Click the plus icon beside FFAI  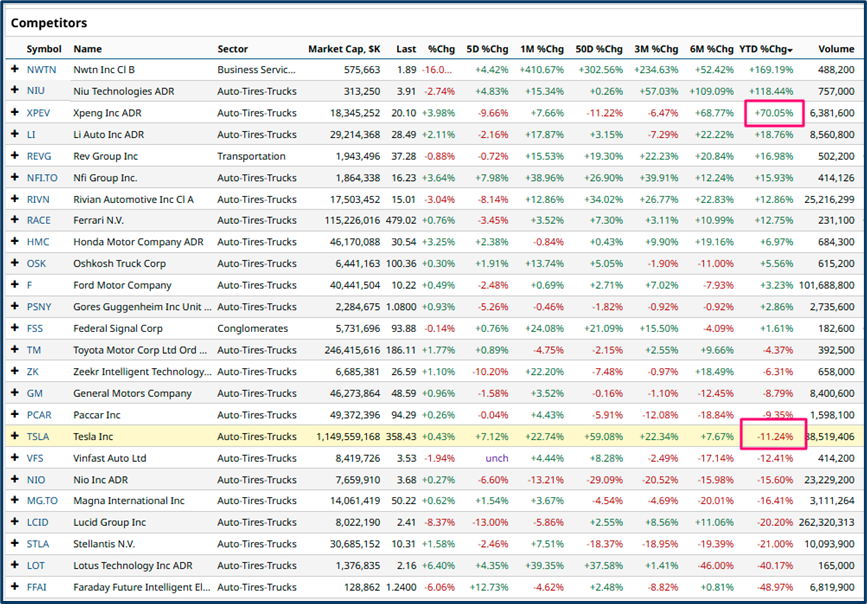click(14, 586)
